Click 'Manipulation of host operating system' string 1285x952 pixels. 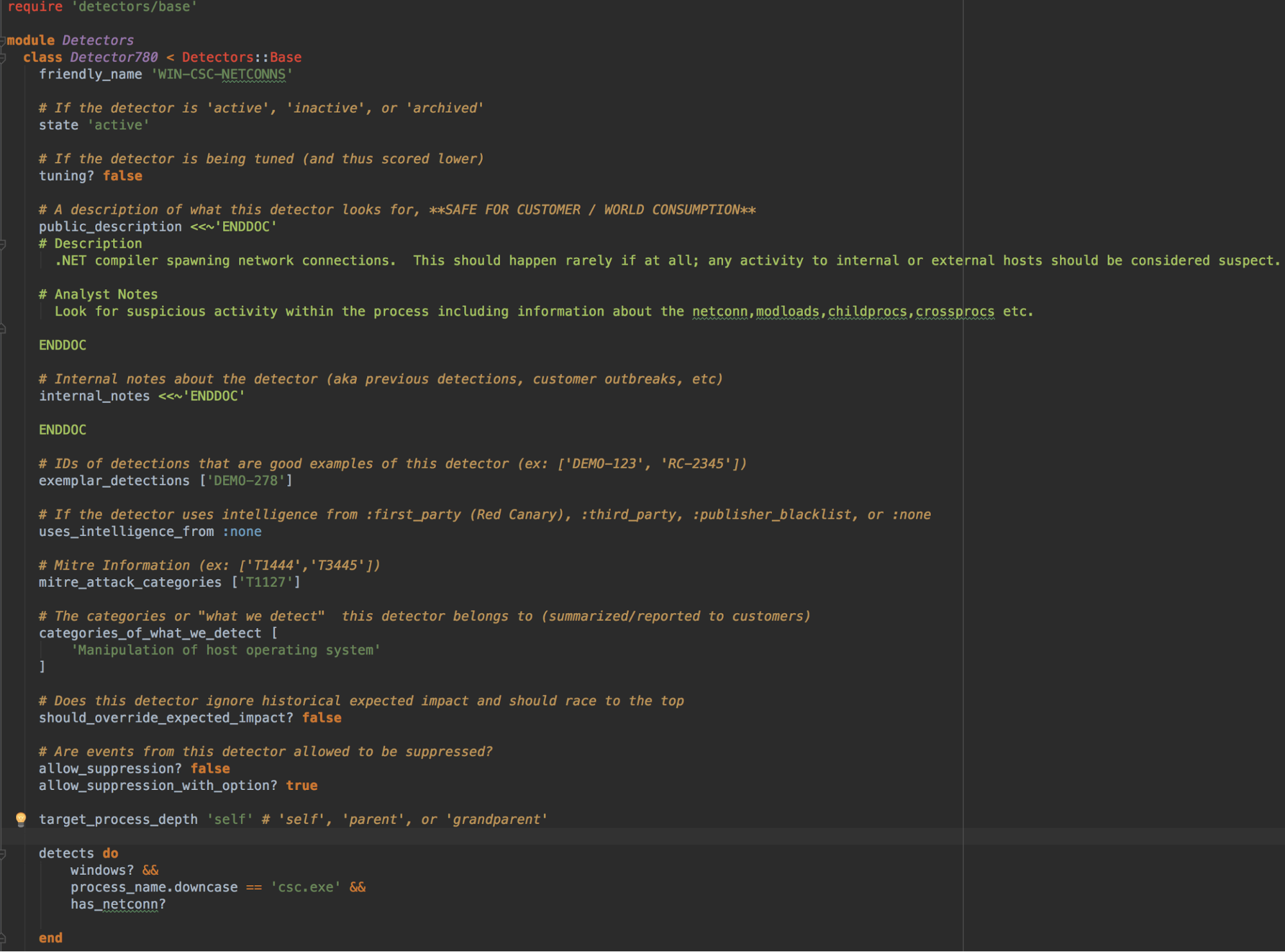pyautogui.click(x=226, y=650)
